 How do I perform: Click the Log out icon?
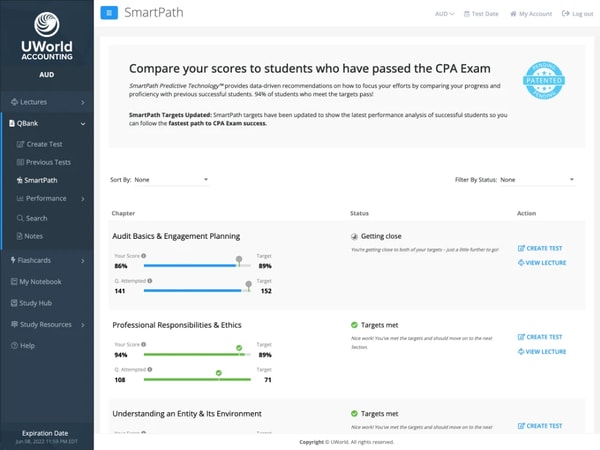point(565,14)
